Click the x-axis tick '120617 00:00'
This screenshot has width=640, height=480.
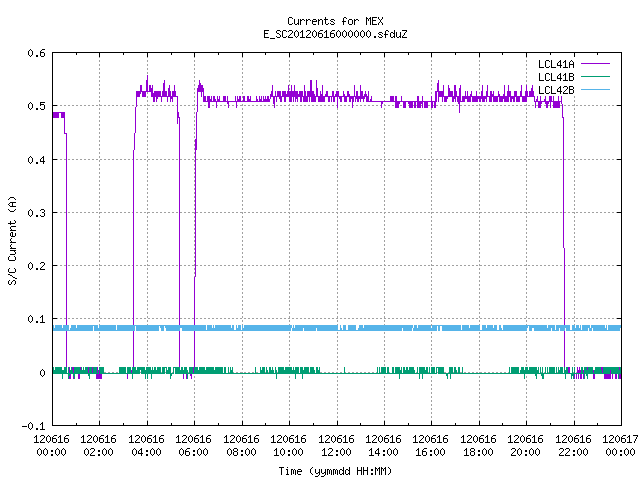(x=620, y=446)
